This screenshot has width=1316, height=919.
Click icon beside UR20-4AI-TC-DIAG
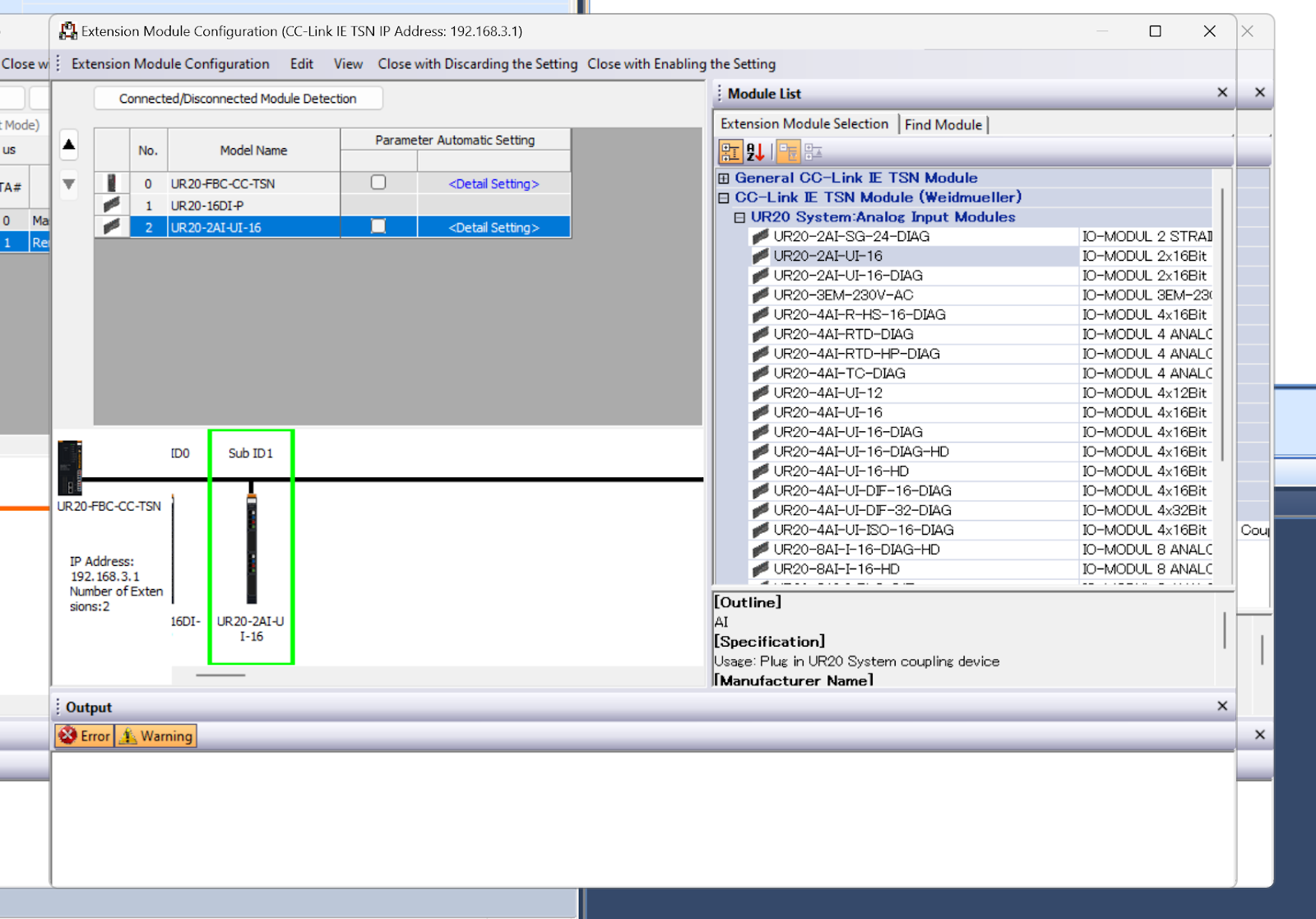tap(761, 373)
